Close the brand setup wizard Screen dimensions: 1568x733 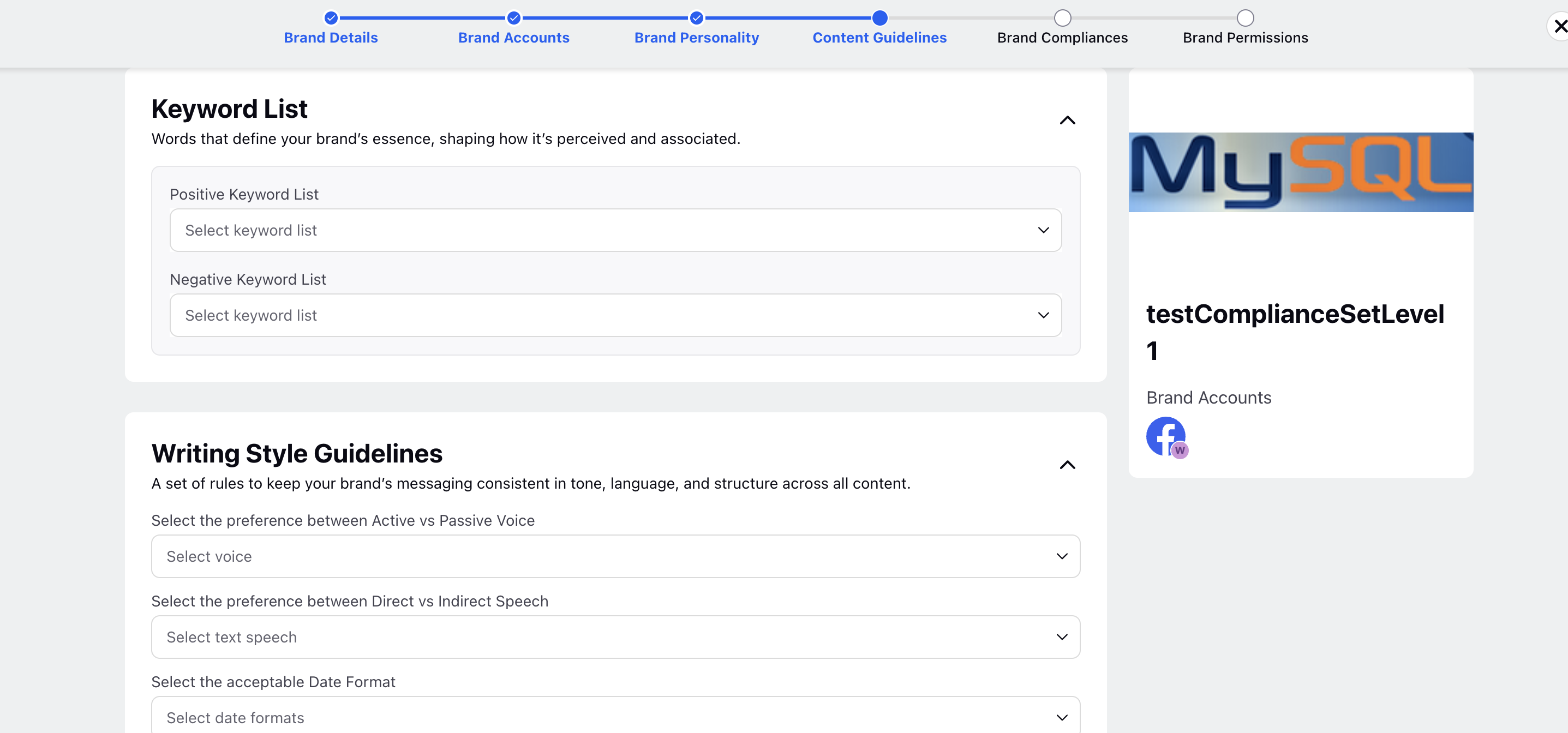(x=1558, y=26)
